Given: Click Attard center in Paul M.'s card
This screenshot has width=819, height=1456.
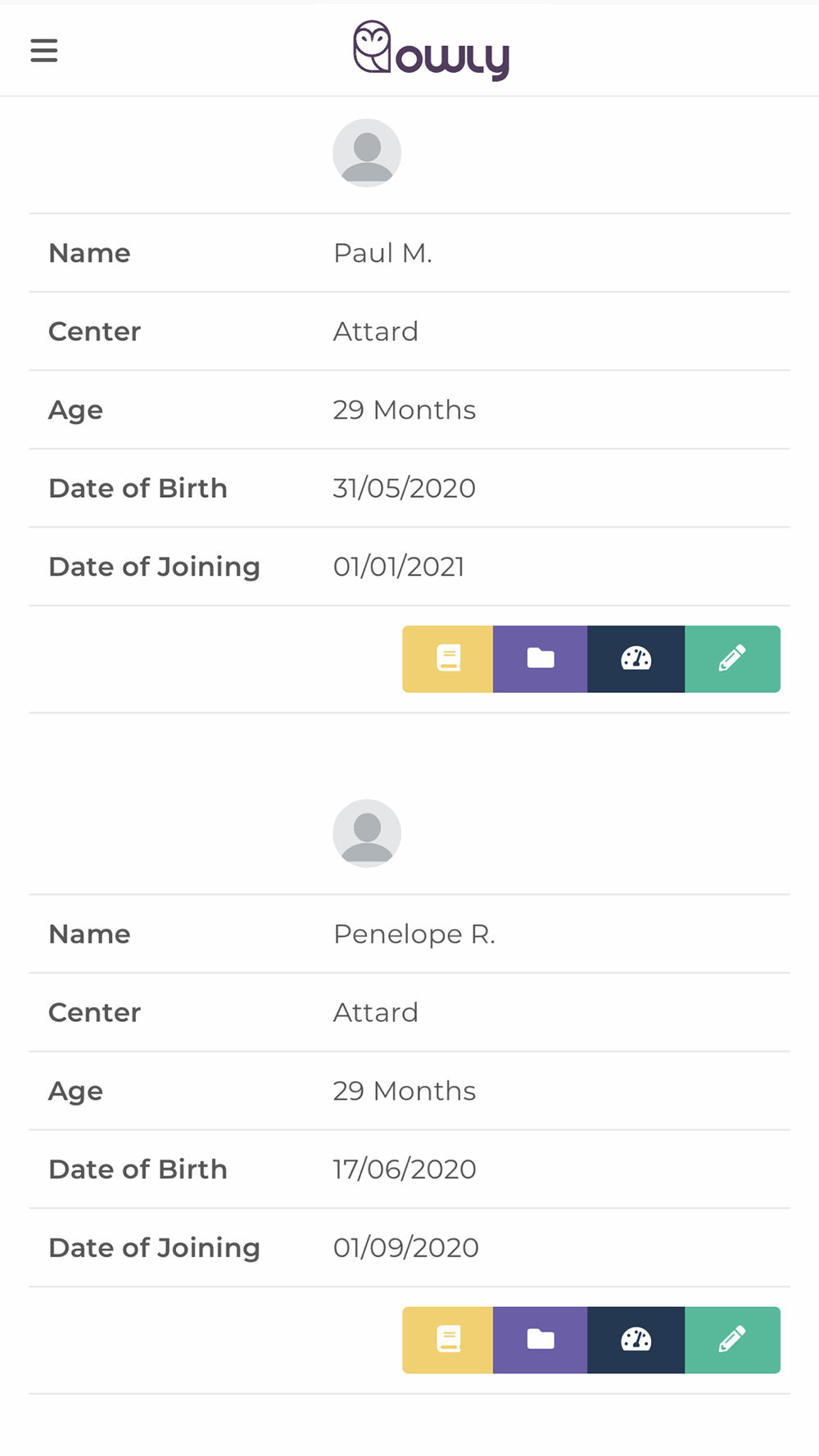Looking at the screenshot, I should coord(375,332).
